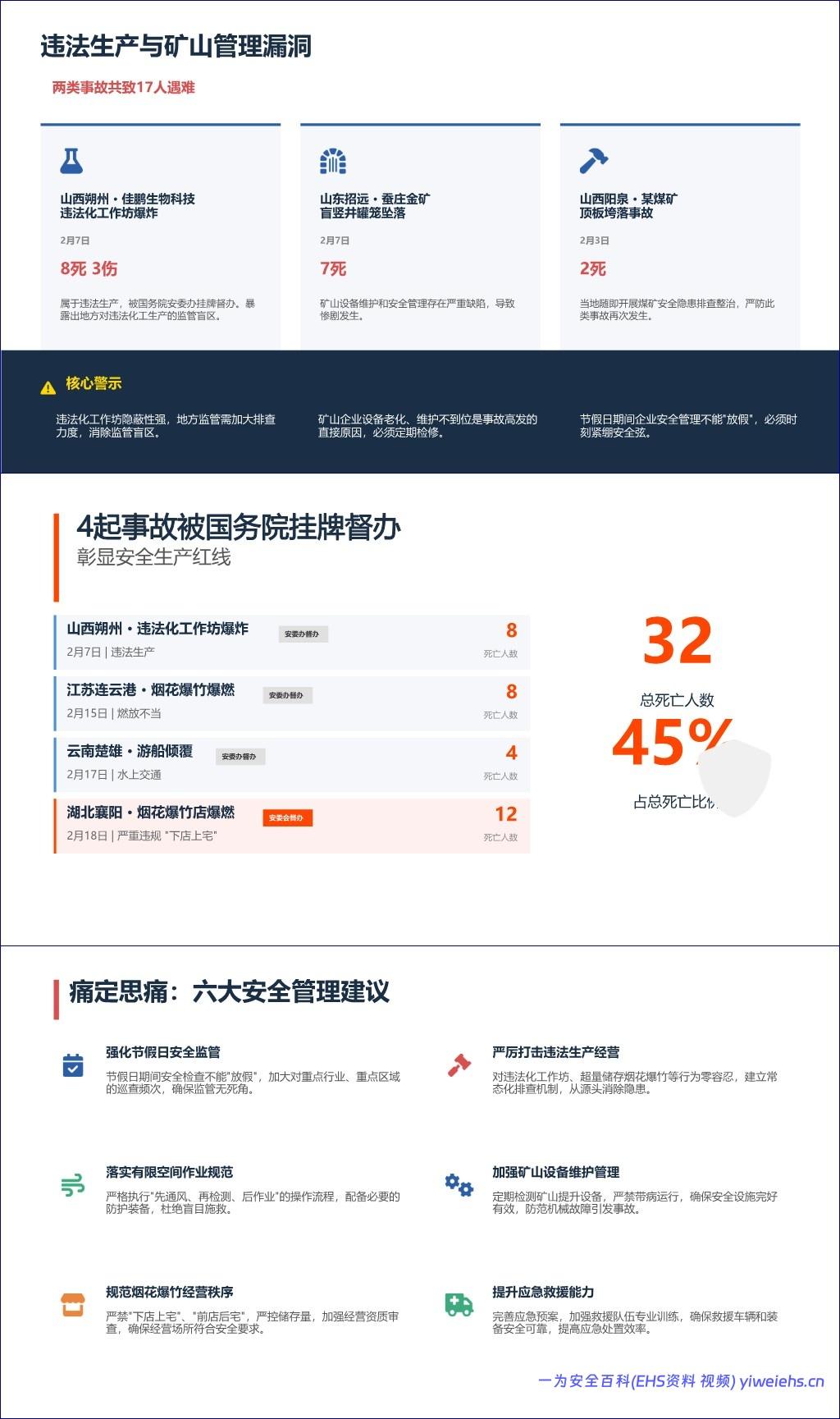The width and height of the screenshot is (840, 1419).
Task: Select the 湖北襄阳·烟花爆竹店爆燃 row title
Action: (x=151, y=812)
